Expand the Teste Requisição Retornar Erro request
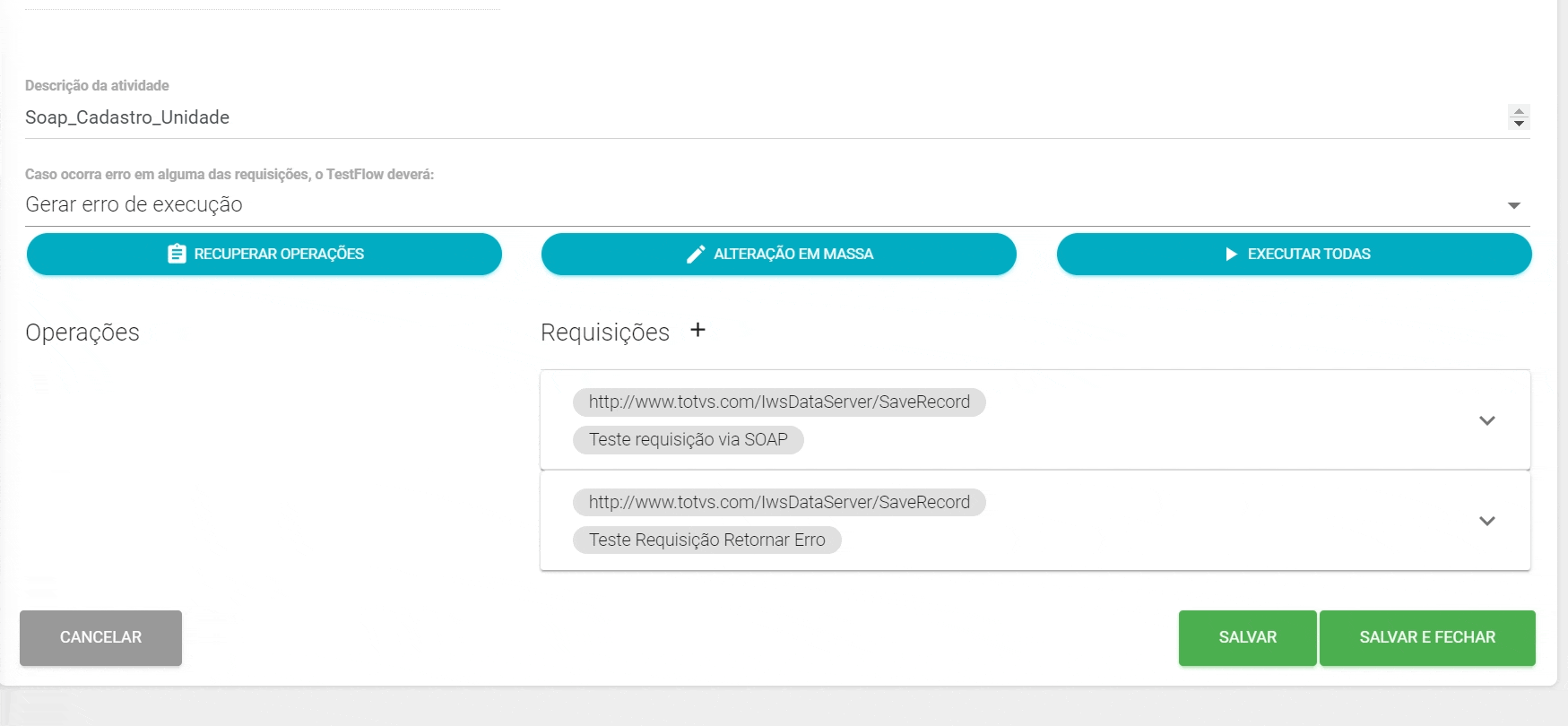Screen dimensions: 1568x726 (x=1487, y=521)
